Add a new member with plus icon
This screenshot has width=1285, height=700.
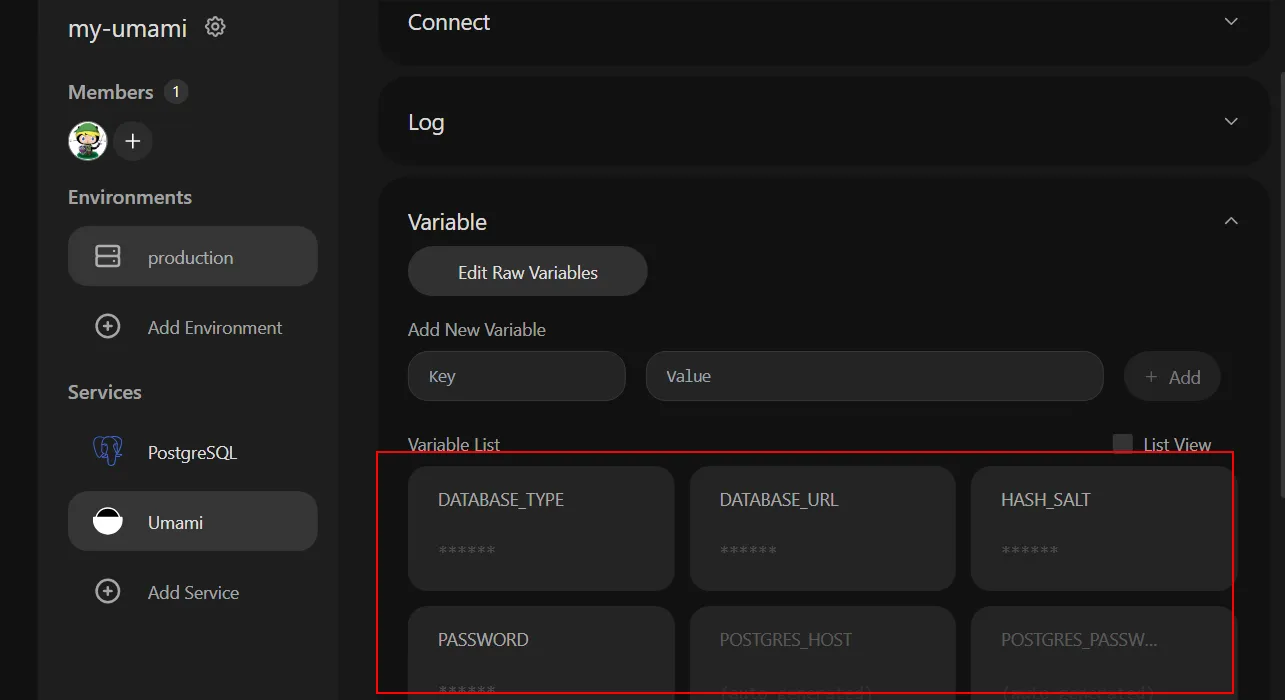[x=133, y=141]
